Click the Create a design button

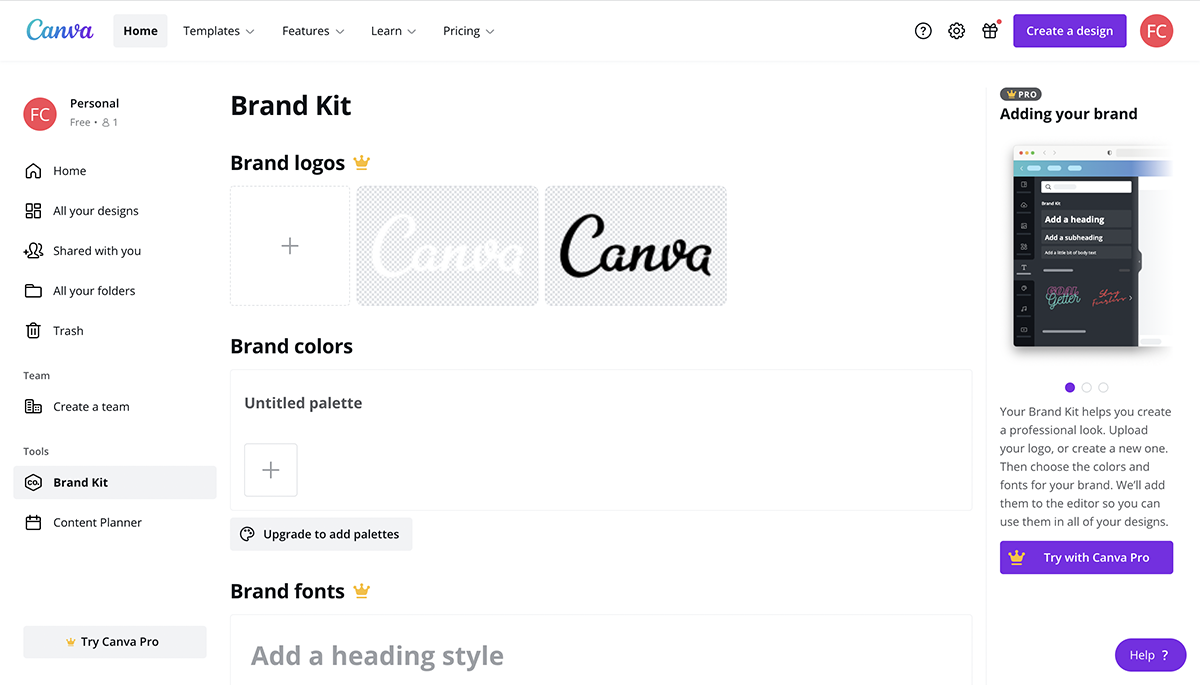coord(1069,31)
